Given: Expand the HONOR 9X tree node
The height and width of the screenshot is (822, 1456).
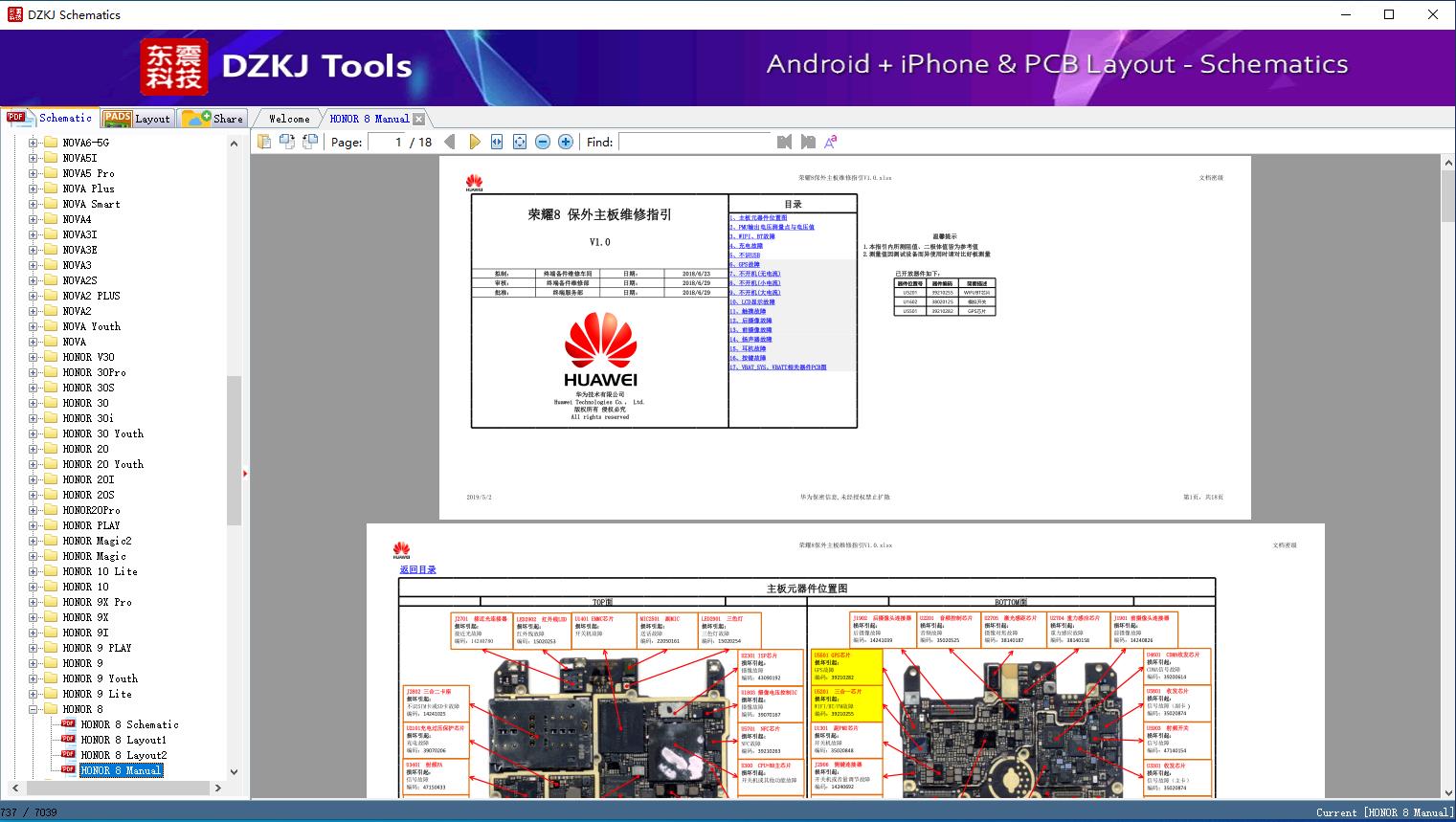Looking at the screenshot, I should click(x=34, y=617).
